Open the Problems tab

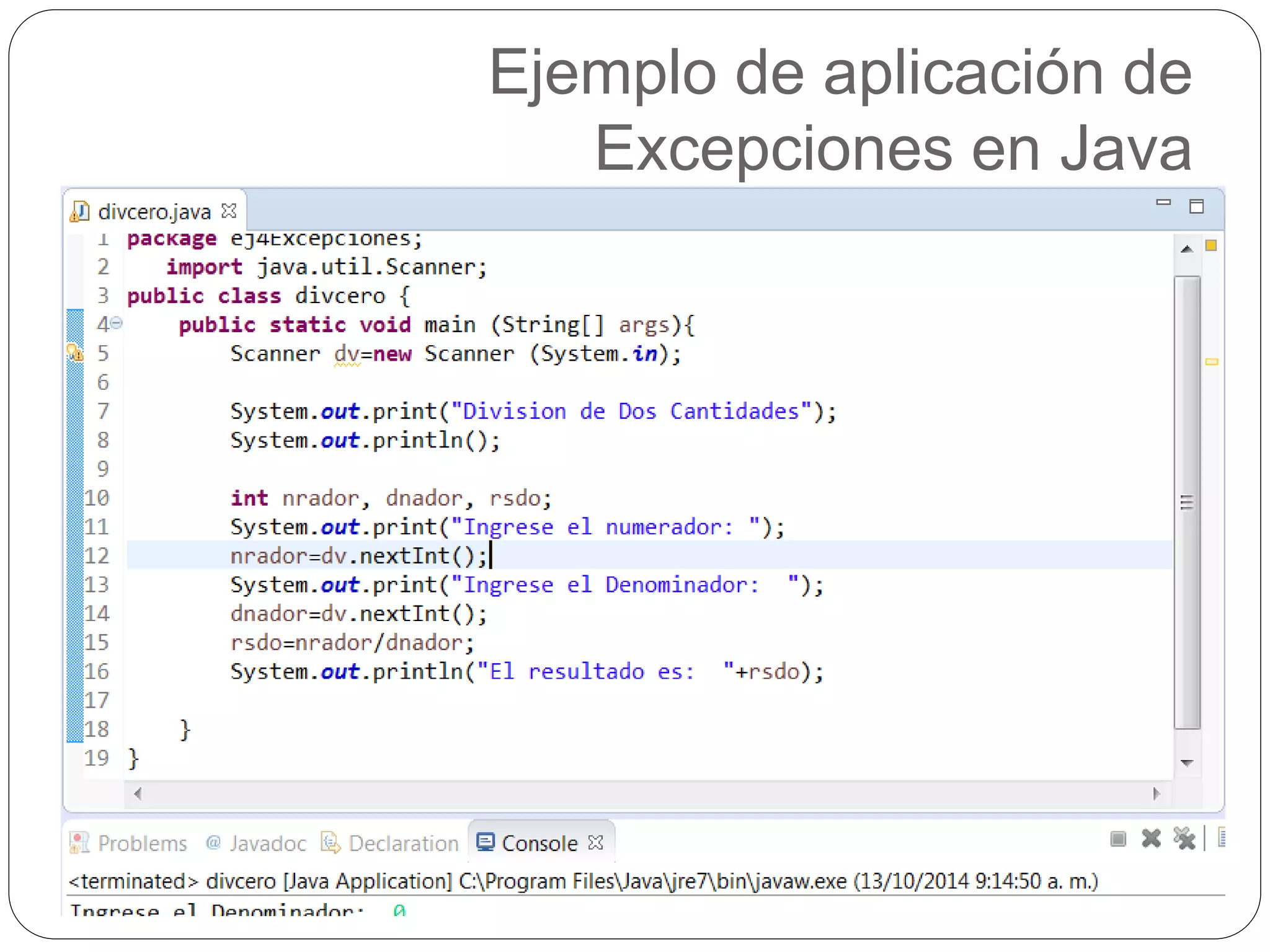tap(128, 843)
